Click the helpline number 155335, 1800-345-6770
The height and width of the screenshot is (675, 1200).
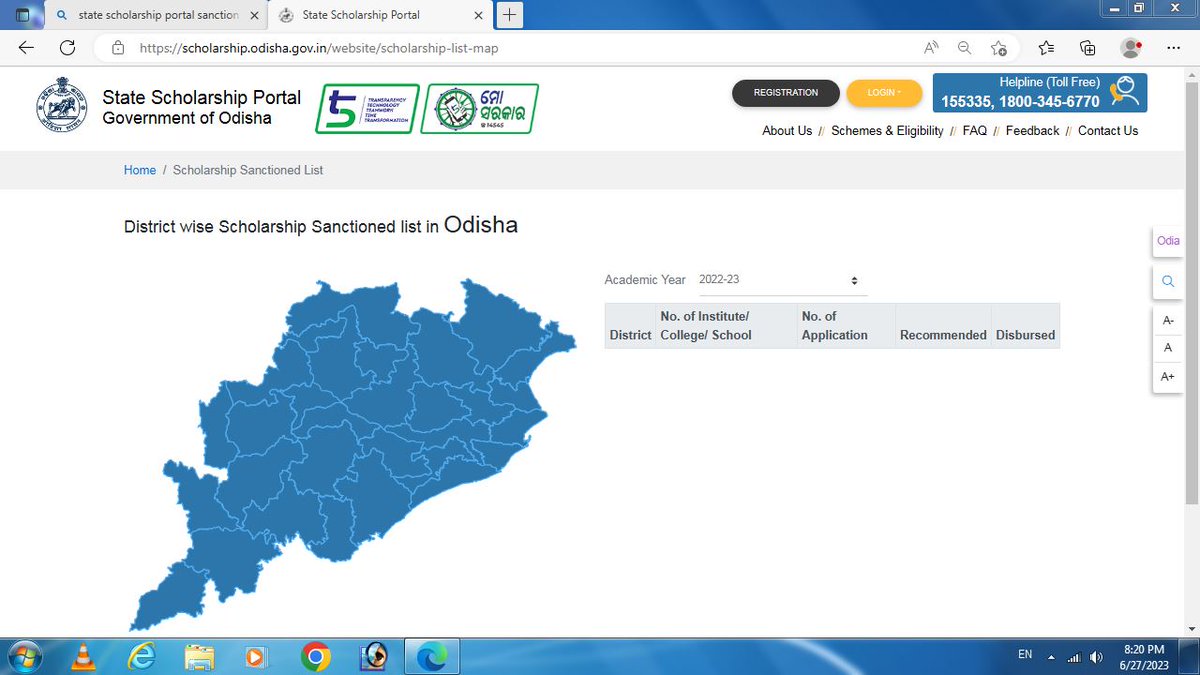pos(1020,101)
